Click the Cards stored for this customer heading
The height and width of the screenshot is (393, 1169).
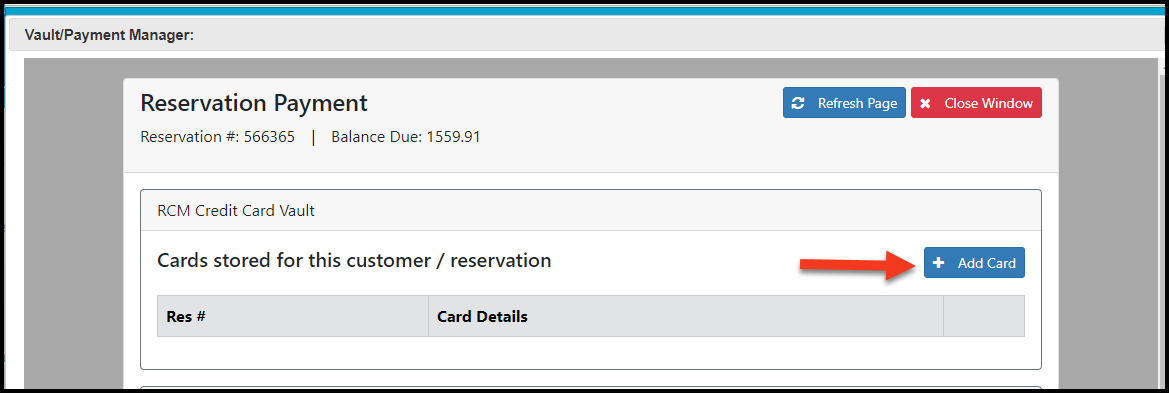point(354,260)
